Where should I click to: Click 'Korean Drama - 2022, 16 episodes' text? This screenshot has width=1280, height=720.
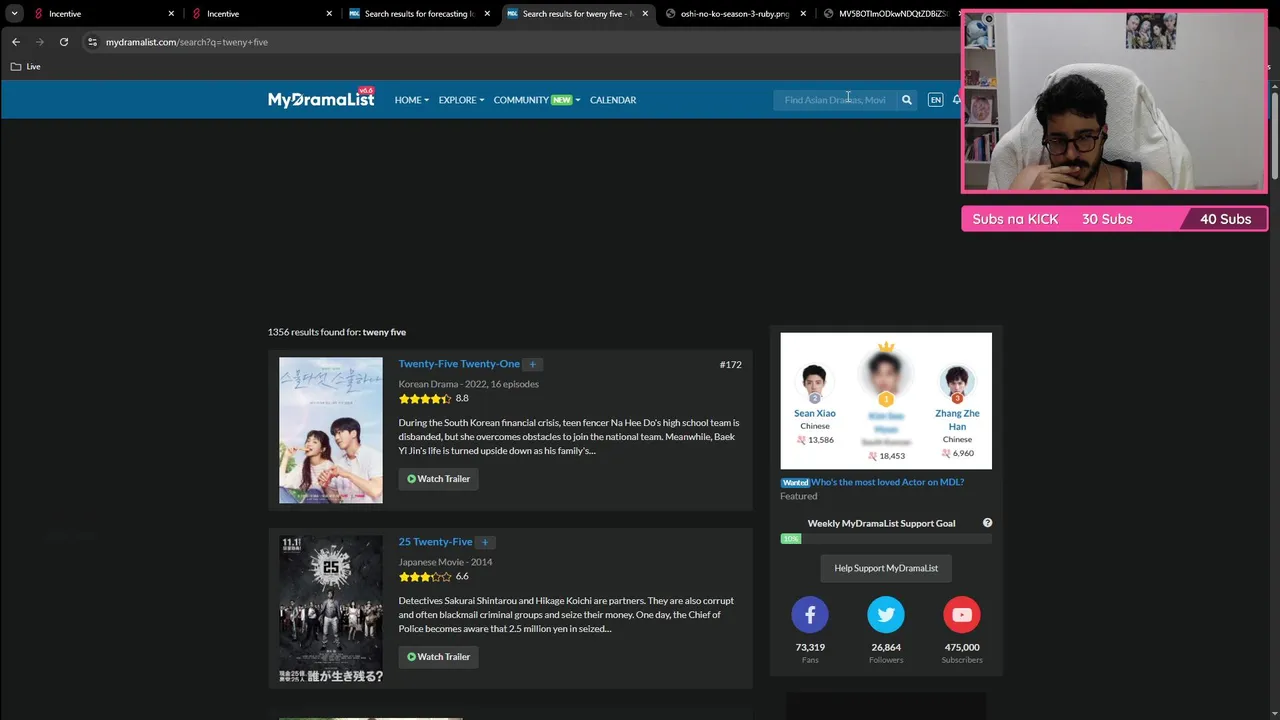click(x=468, y=384)
